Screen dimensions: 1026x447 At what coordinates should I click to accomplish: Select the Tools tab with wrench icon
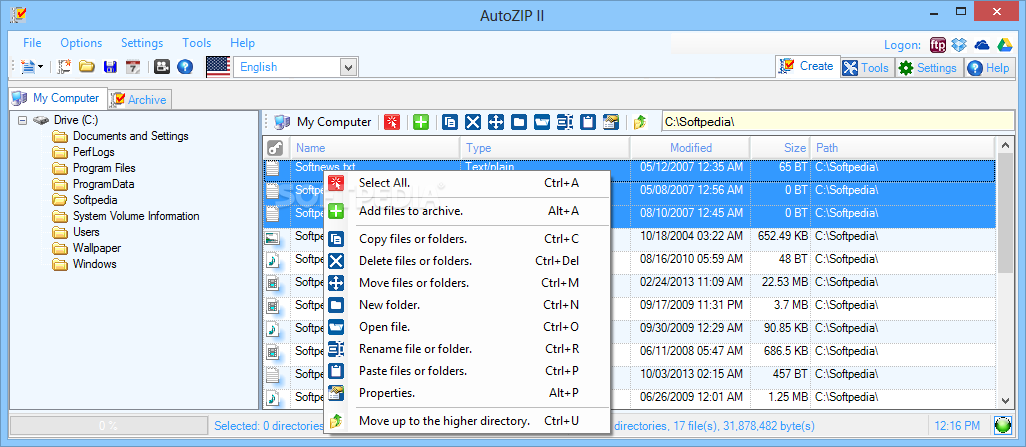point(866,67)
